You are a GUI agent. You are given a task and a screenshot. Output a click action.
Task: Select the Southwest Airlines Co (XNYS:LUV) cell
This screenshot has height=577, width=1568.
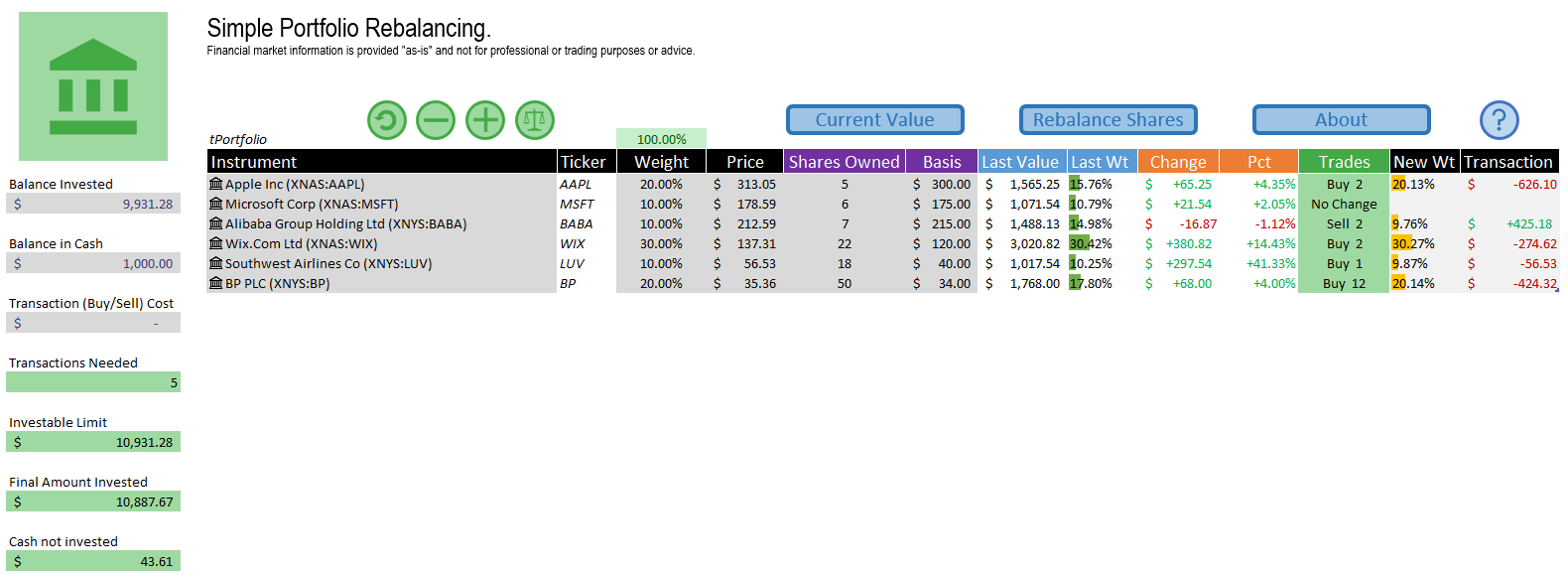pos(381,263)
